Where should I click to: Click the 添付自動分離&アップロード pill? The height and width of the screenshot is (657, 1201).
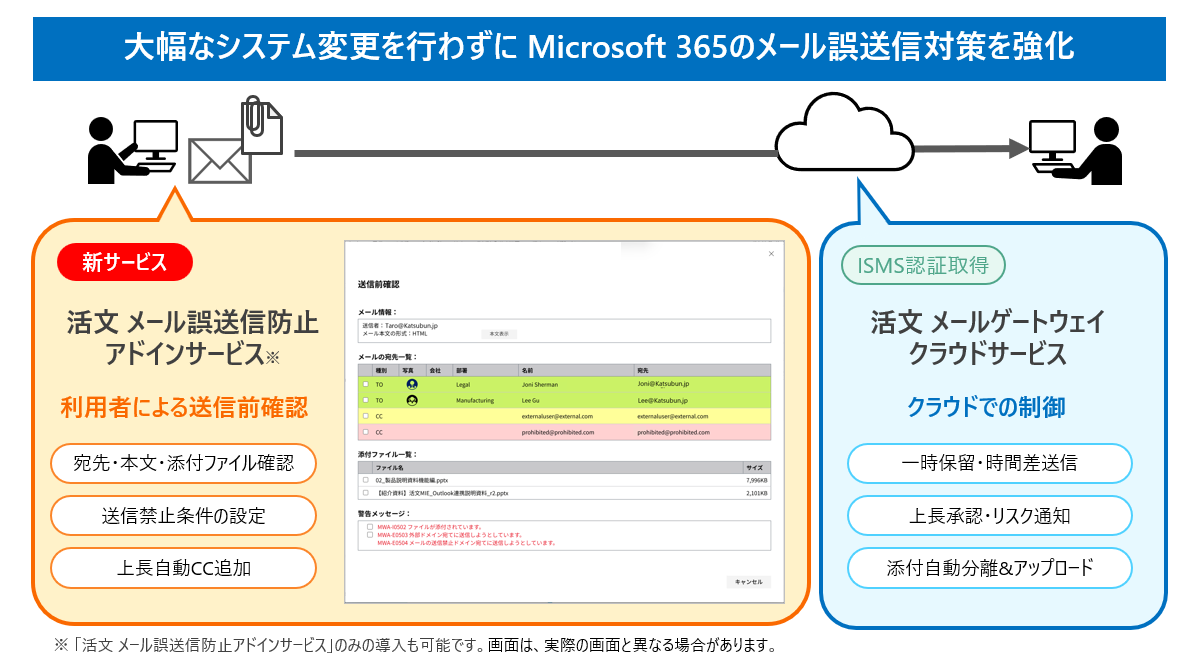point(990,568)
